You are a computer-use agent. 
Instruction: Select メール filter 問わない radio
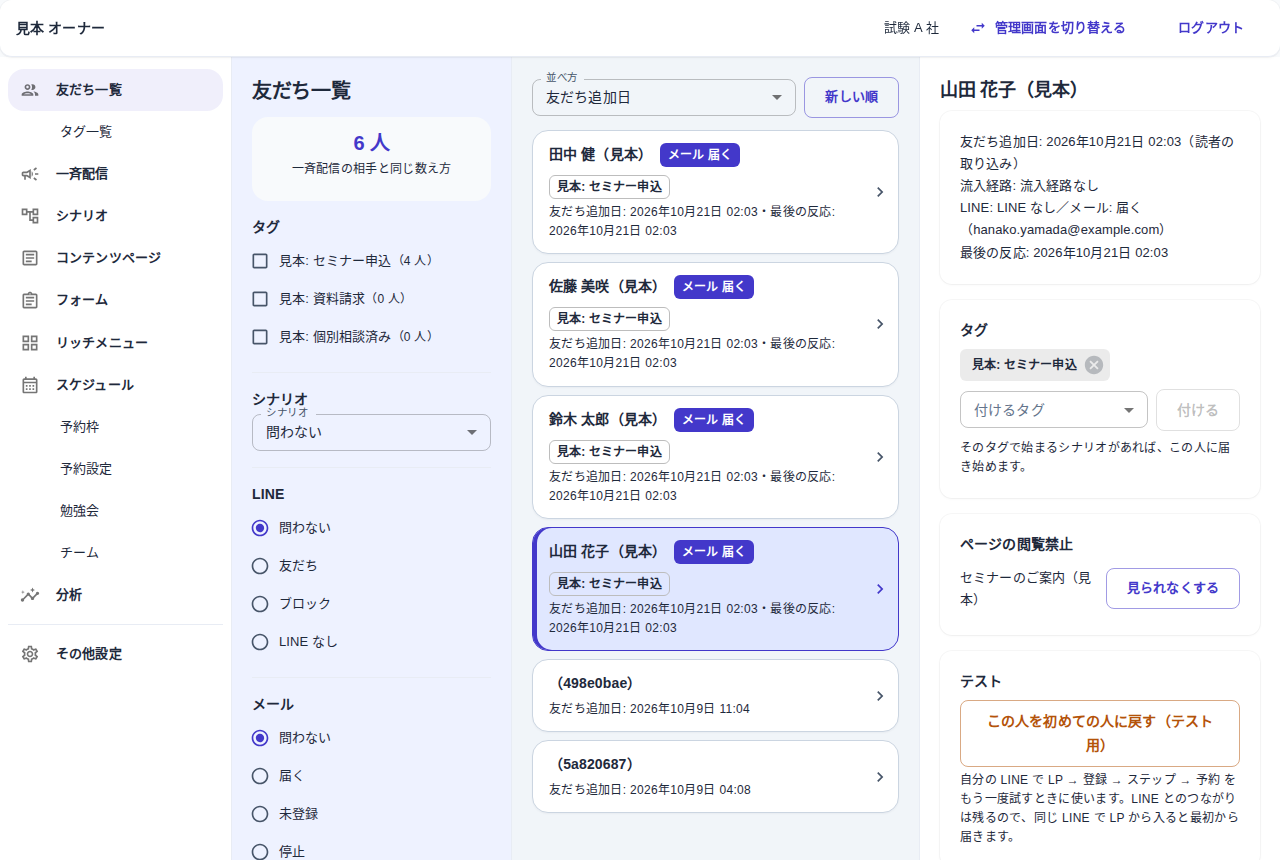coord(260,738)
